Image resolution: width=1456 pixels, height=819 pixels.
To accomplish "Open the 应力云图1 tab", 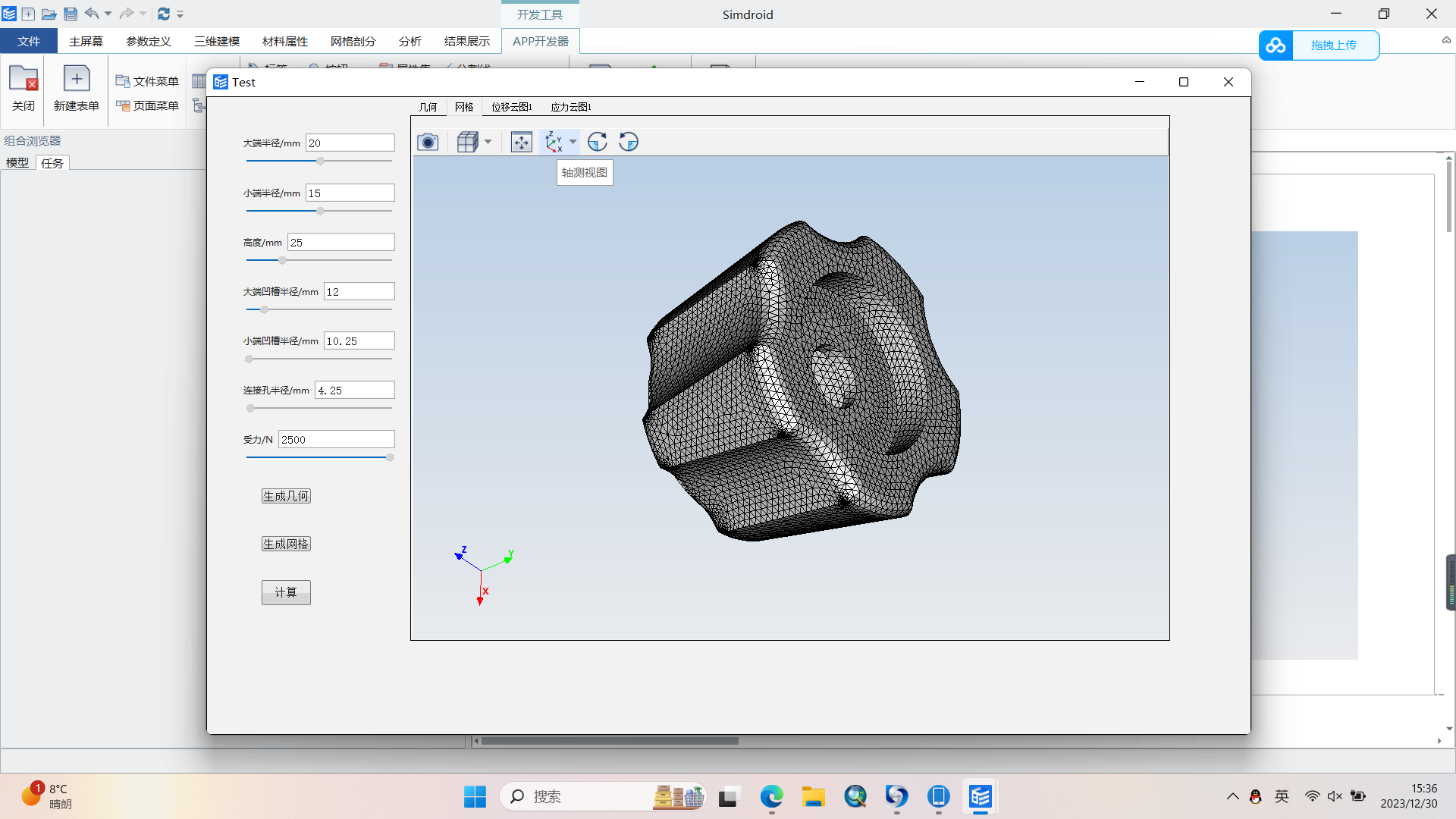I will tap(571, 107).
